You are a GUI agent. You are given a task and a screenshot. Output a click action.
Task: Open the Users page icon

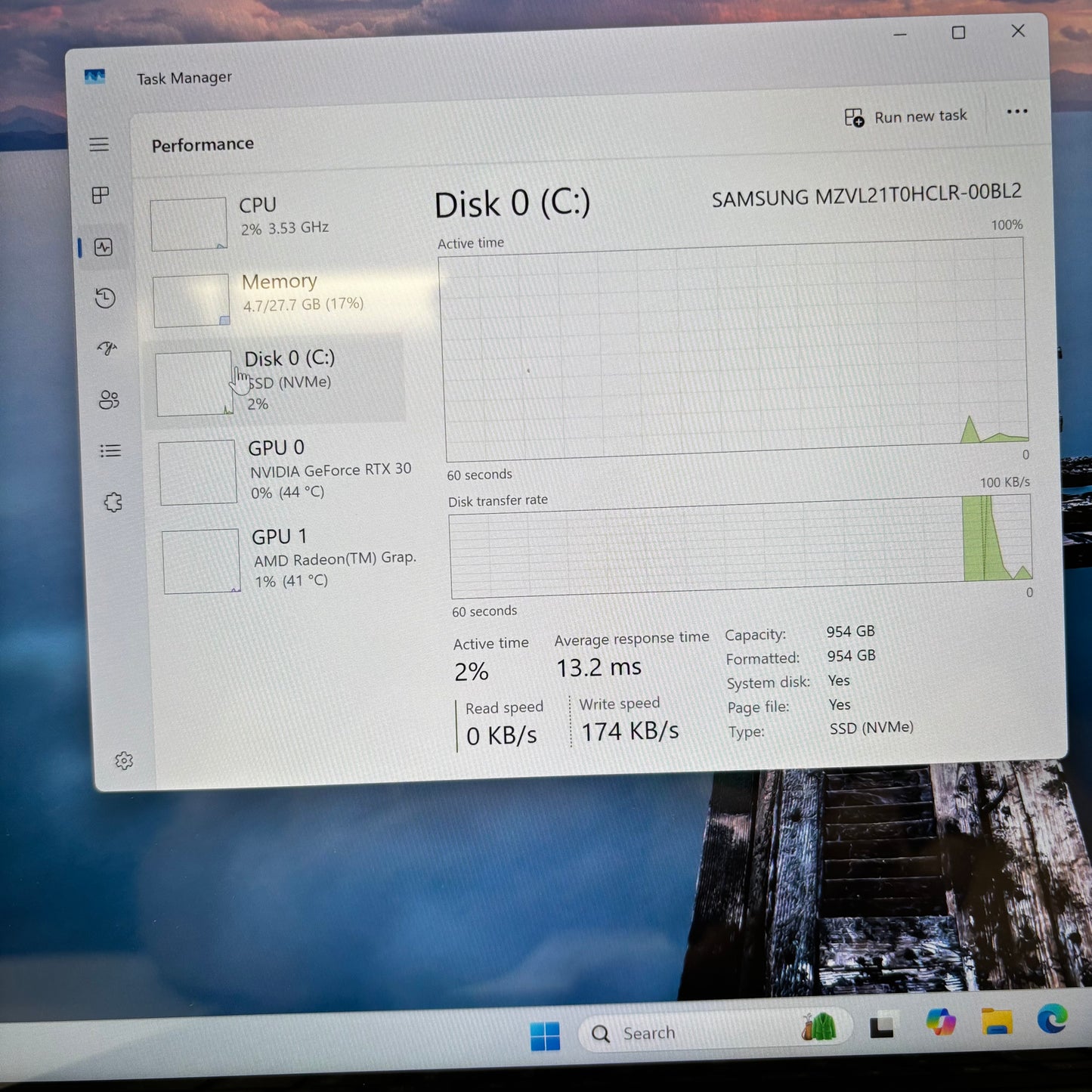pyautogui.click(x=108, y=401)
